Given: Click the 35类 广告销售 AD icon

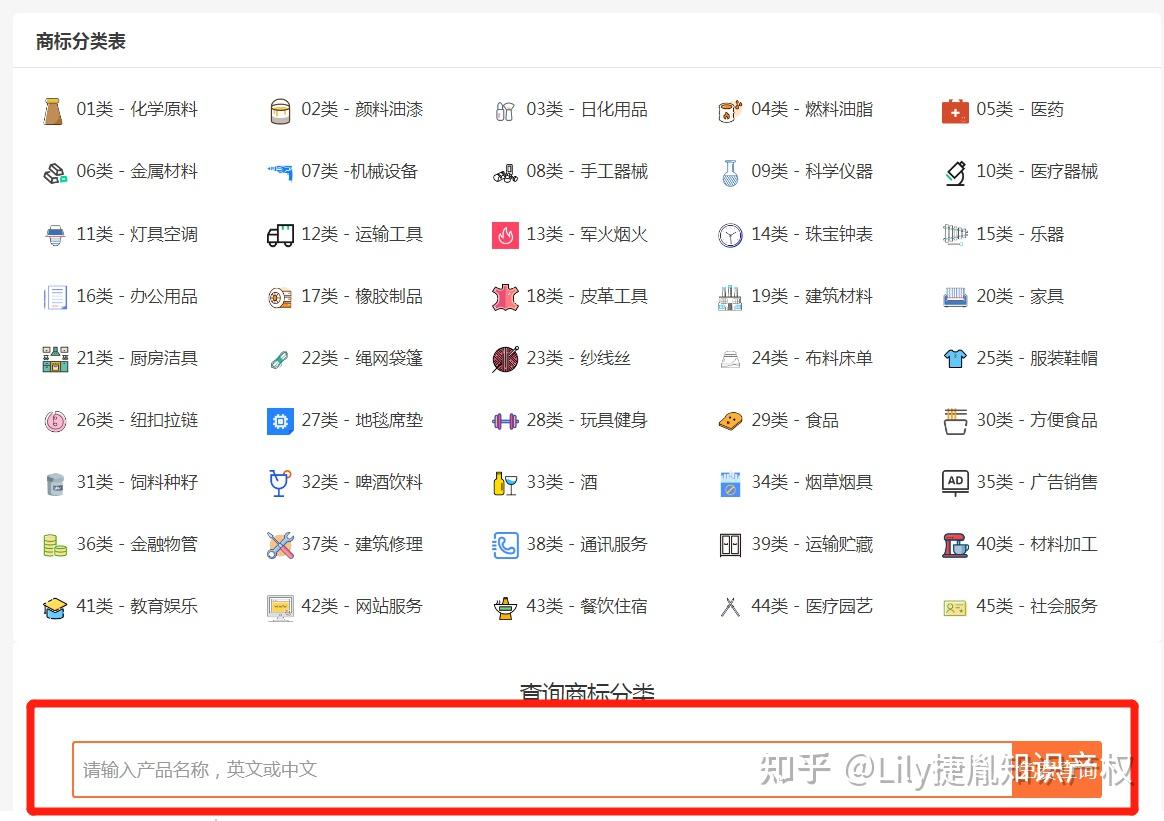Looking at the screenshot, I should 953,482.
